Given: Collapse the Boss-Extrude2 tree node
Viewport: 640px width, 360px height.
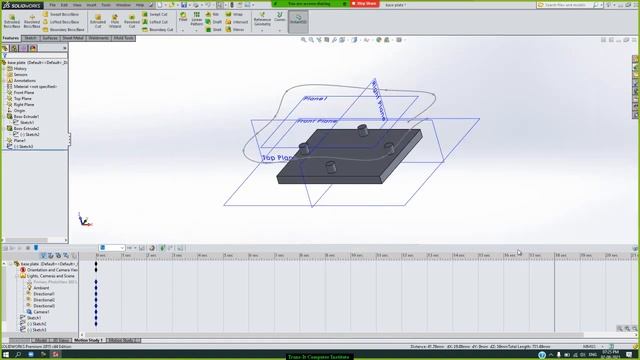Looking at the screenshot, I should click(4, 129).
